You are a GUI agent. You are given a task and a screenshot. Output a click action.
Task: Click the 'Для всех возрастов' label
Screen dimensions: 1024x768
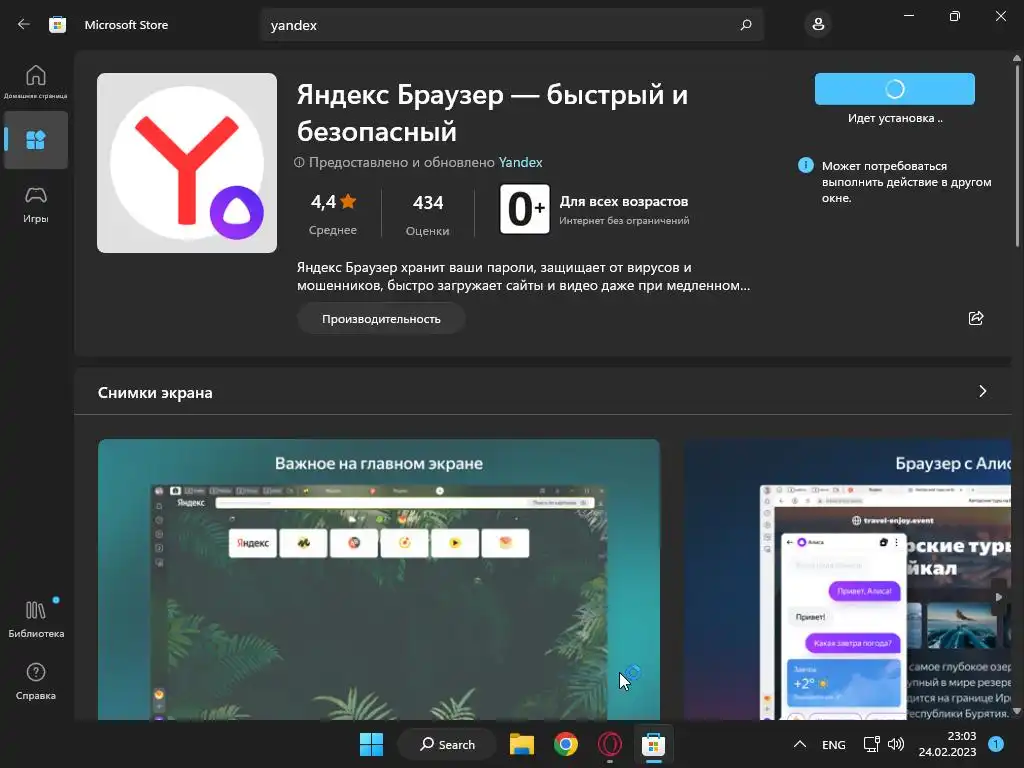click(x=624, y=201)
